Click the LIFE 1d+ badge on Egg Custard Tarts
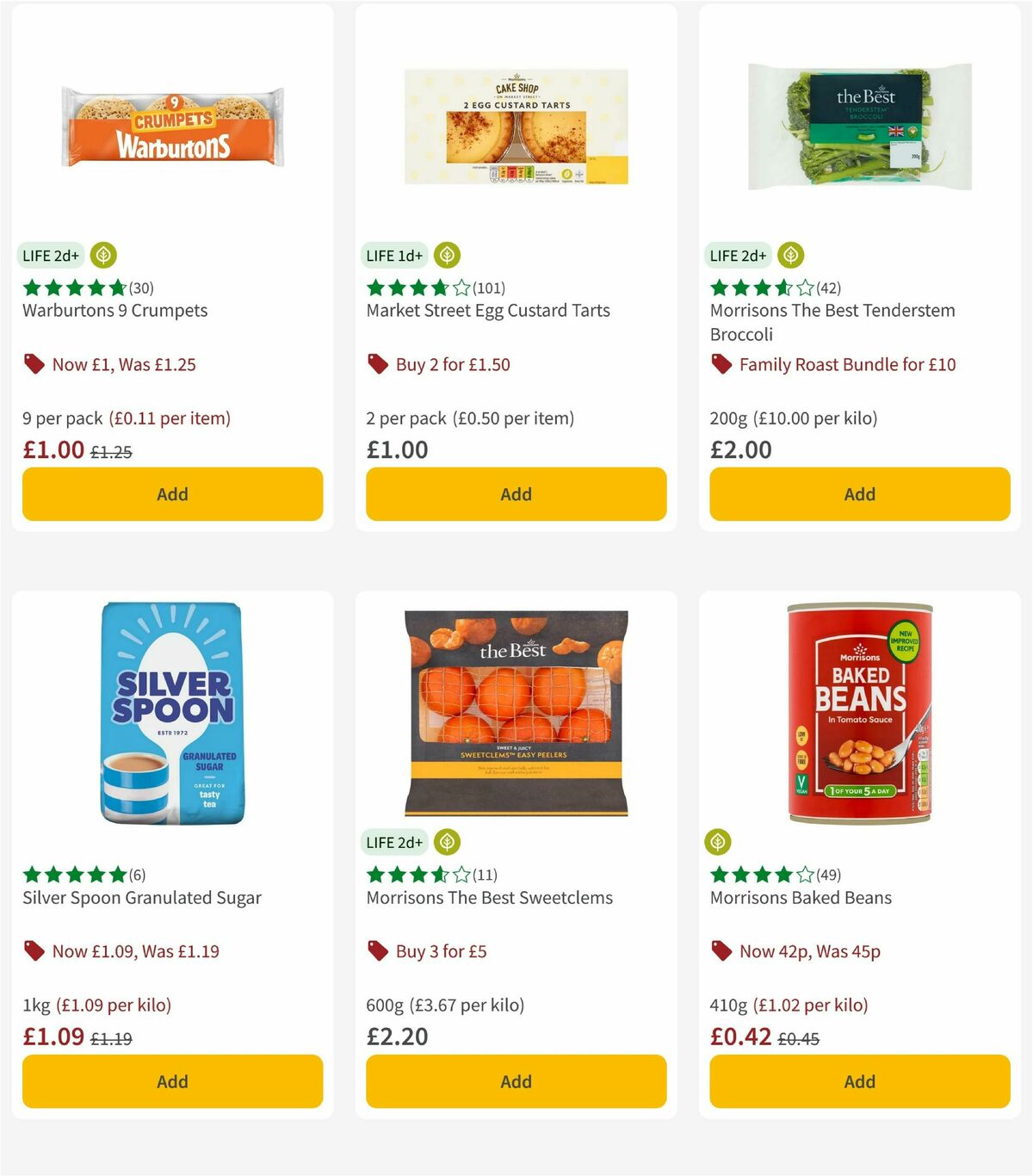This screenshot has width=1033, height=1176. pyautogui.click(x=393, y=255)
